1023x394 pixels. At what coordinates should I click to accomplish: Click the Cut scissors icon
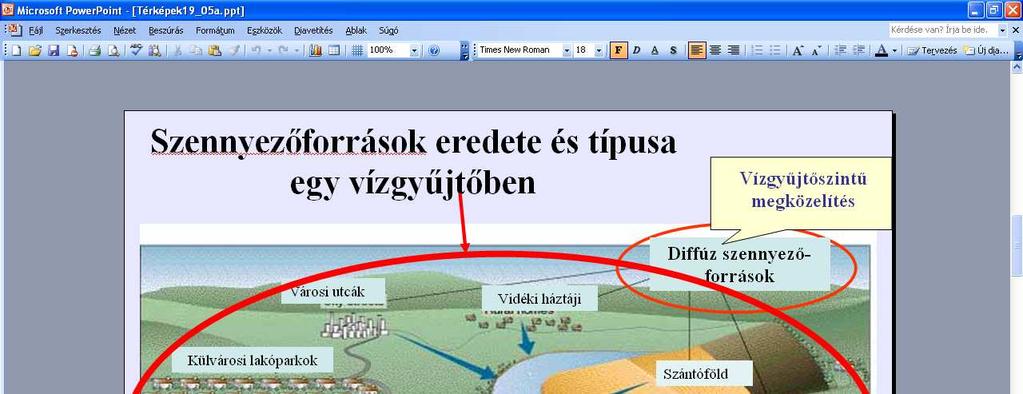tap(177, 50)
